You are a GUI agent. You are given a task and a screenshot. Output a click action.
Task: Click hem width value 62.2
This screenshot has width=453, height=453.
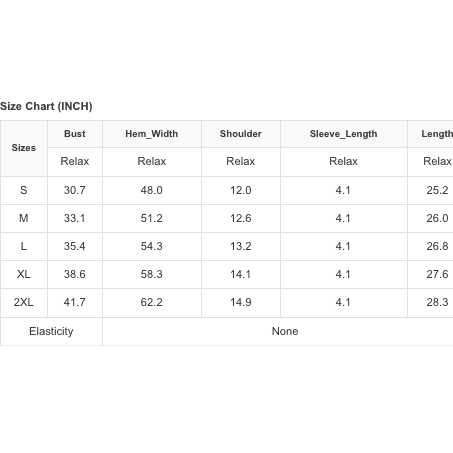pos(152,302)
